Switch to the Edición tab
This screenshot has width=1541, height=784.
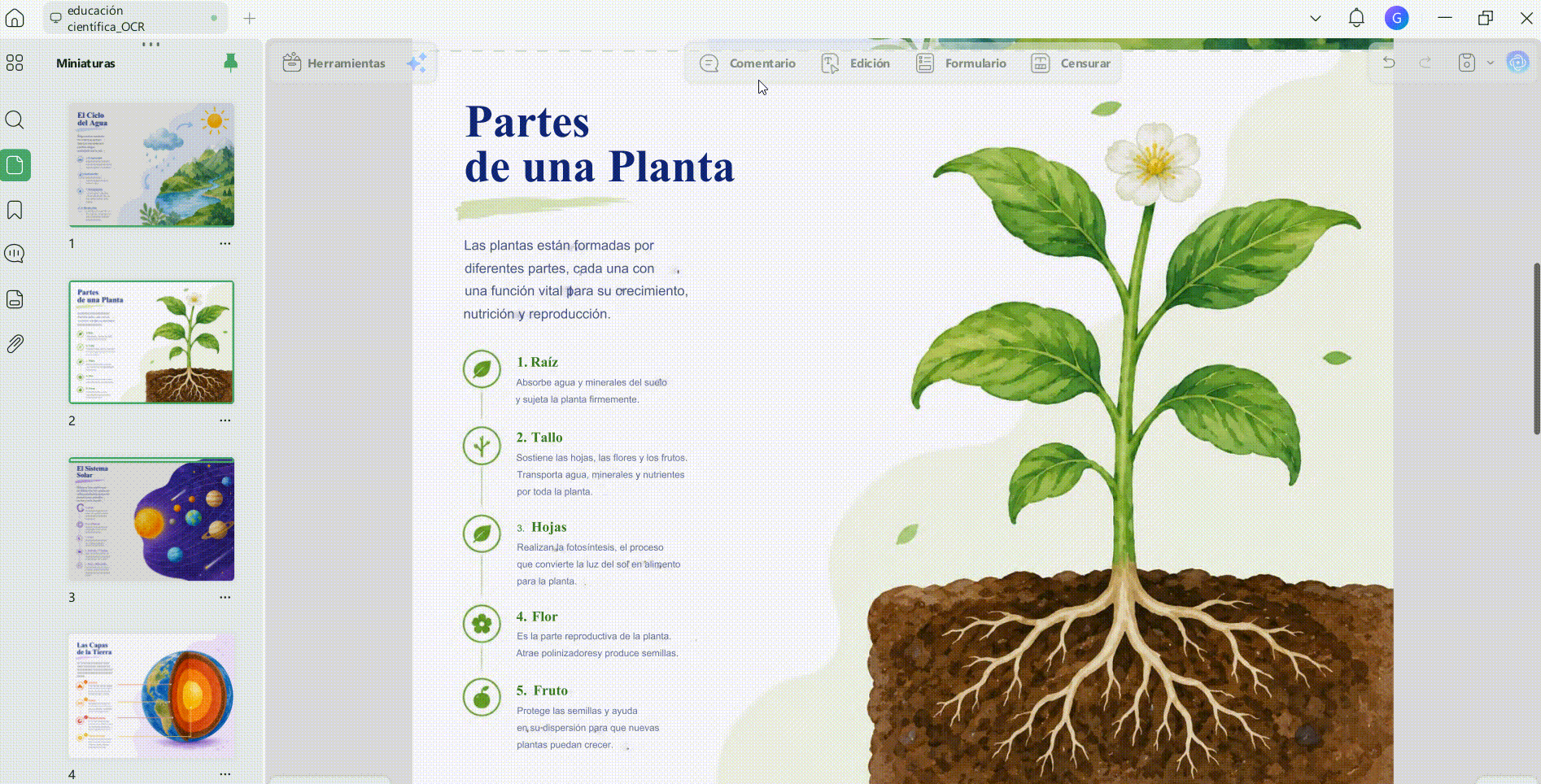tap(855, 63)
